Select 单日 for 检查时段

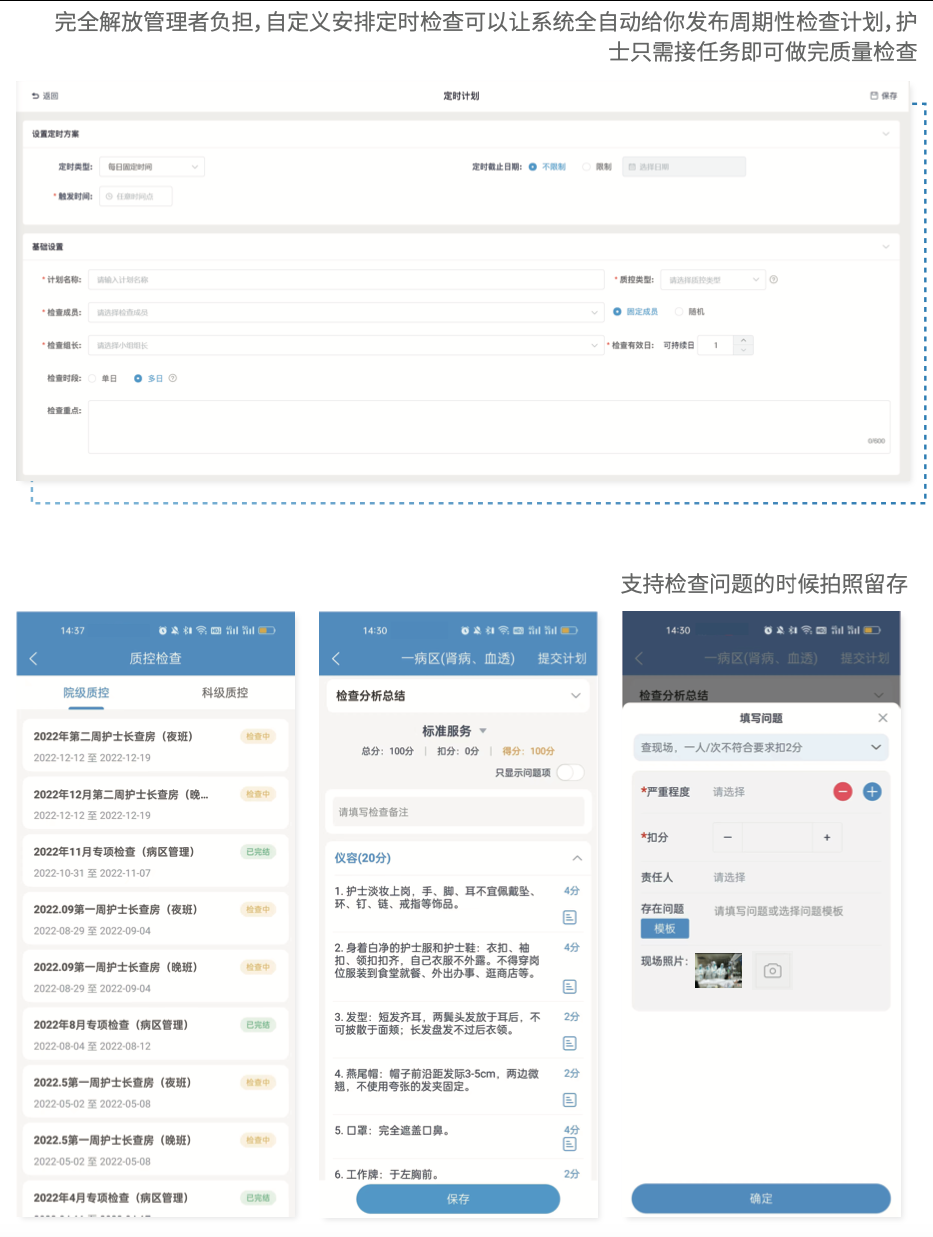(103, 379)
